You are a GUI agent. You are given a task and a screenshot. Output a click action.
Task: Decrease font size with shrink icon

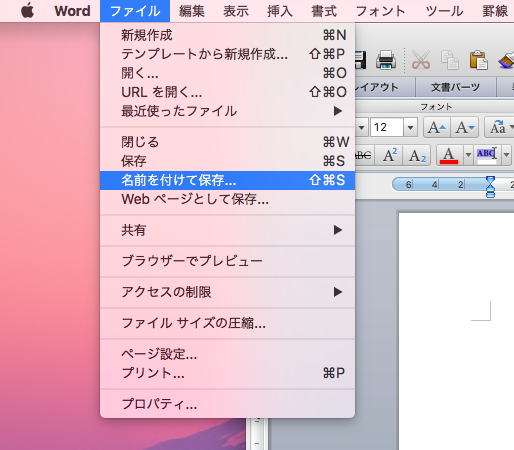click(465, 127)
